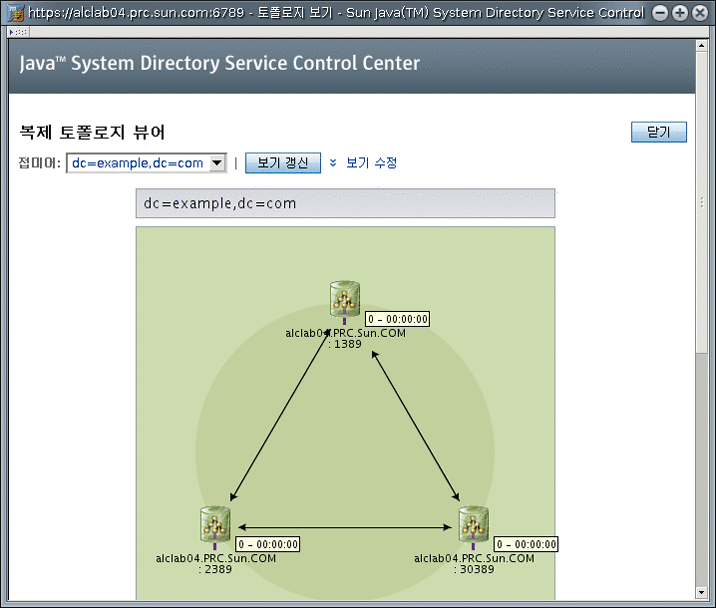716x608 pixels.
Task: Open the 보기 수정 link
Action: pyautogui.click(x=371, y=163)
